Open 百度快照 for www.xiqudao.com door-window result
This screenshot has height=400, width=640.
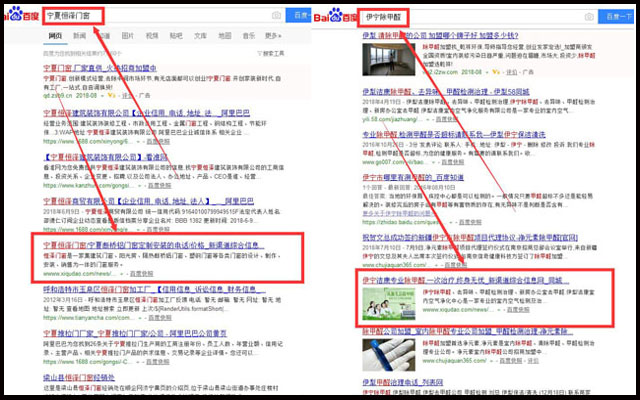coord(142,274)
